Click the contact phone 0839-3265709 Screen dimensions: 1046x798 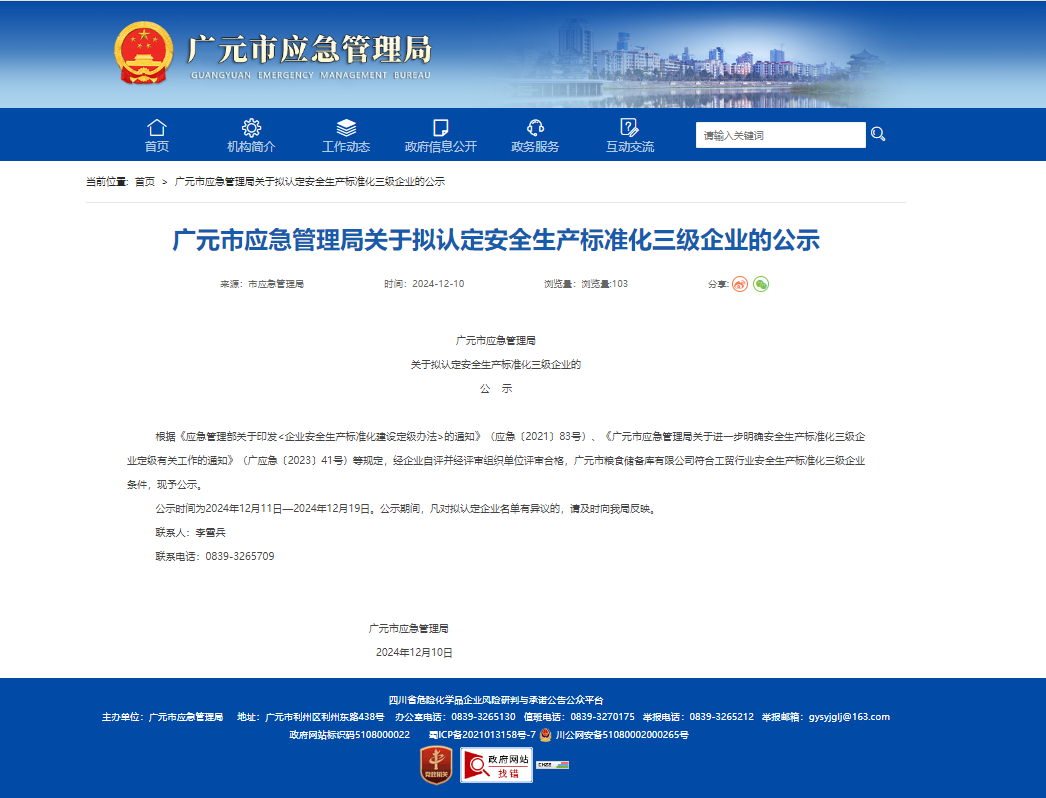point(239,556)
